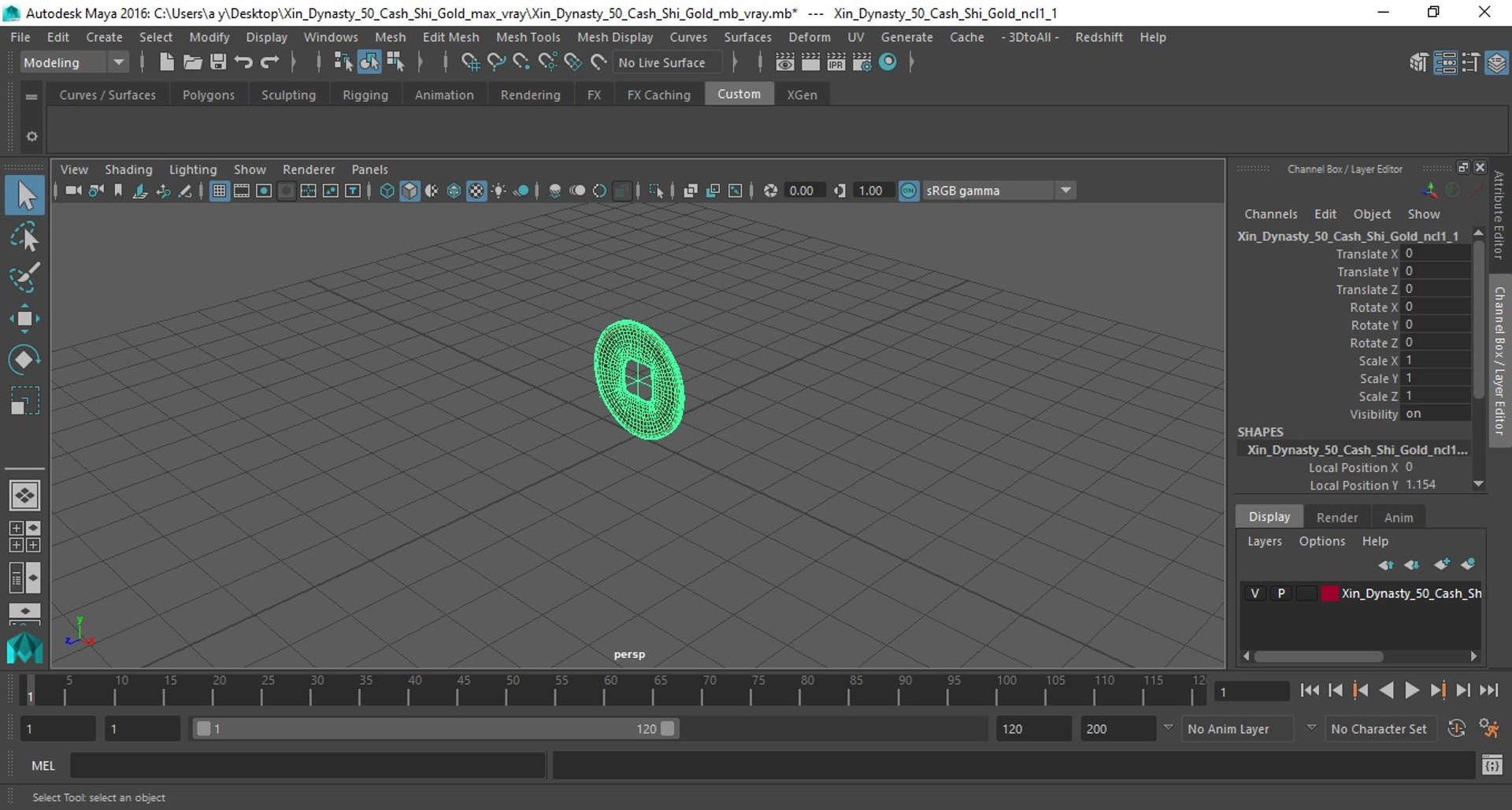Activate the Lasso Select tool

(24, 237)
